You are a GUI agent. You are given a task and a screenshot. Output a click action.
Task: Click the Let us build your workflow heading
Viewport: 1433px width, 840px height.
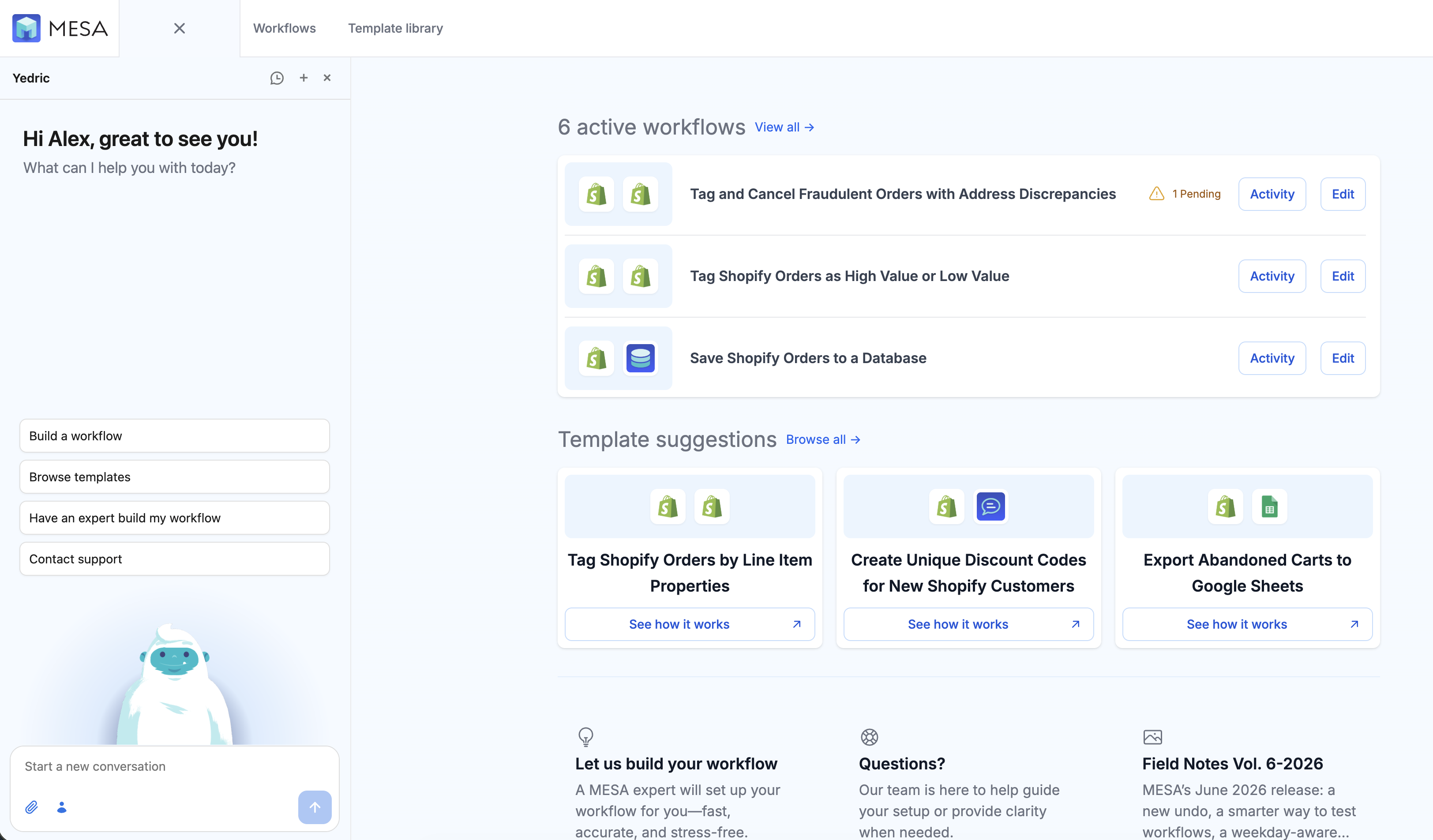(x=676, y=764)
